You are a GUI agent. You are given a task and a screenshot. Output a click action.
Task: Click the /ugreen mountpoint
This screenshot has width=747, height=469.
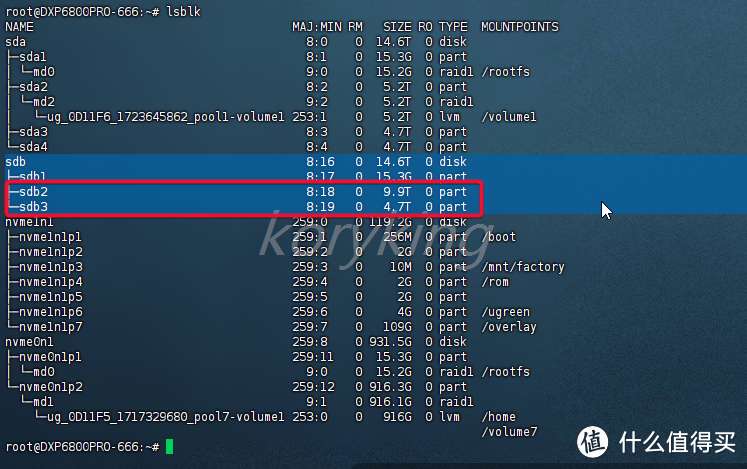(505, 312)
